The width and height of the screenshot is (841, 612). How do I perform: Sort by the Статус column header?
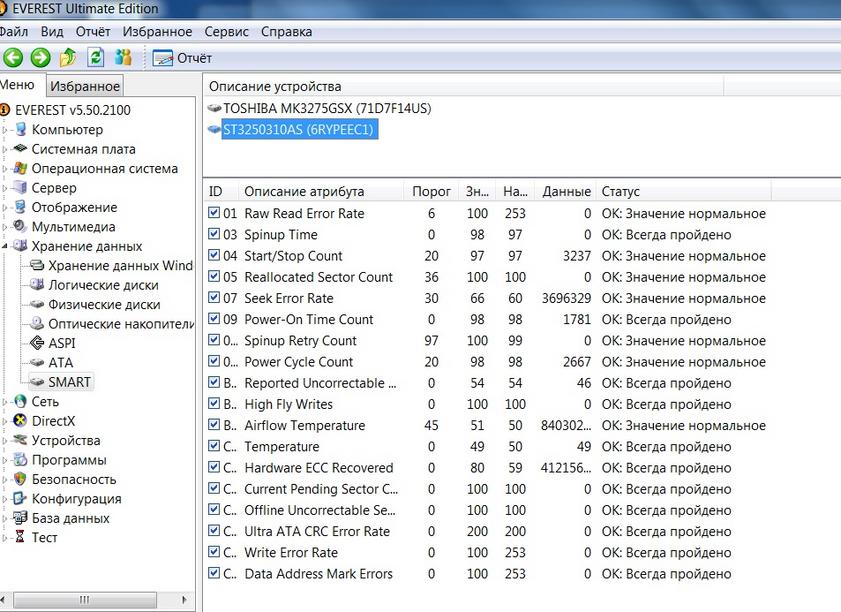(683, 191)
